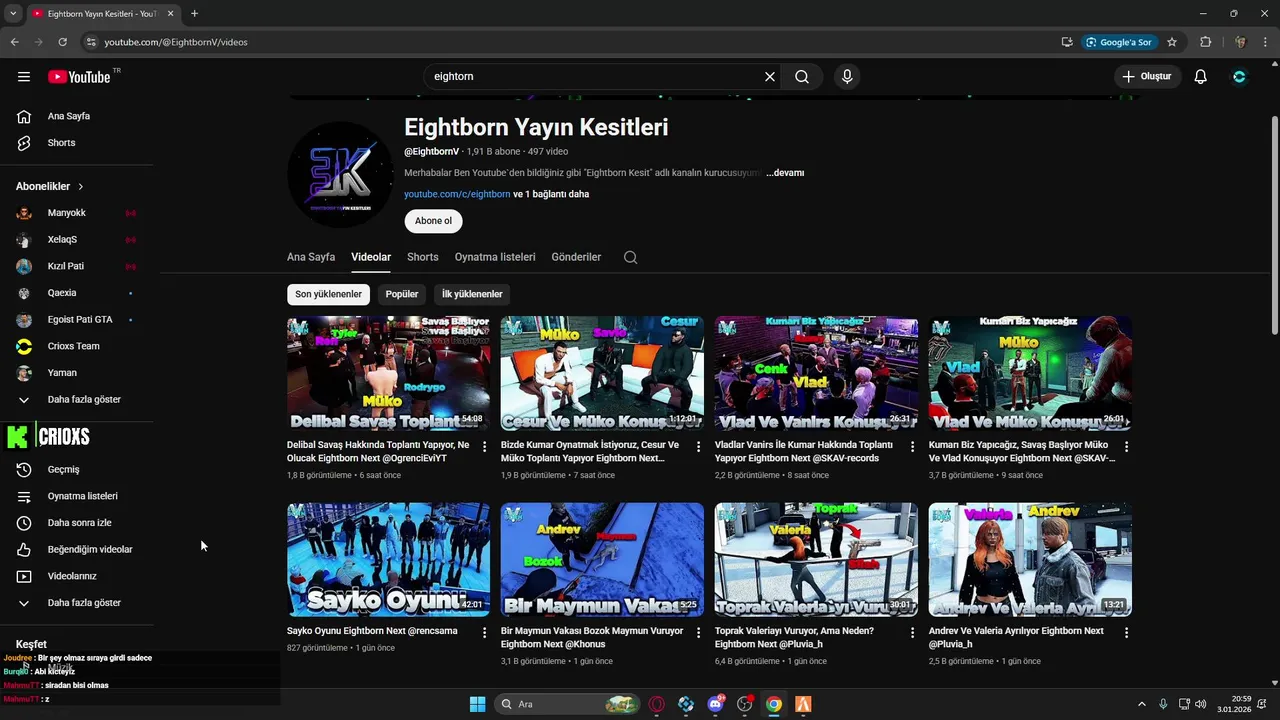Open the notifications bell
The height and width of the screenshot is (720, 1280).
[1201, 77]
